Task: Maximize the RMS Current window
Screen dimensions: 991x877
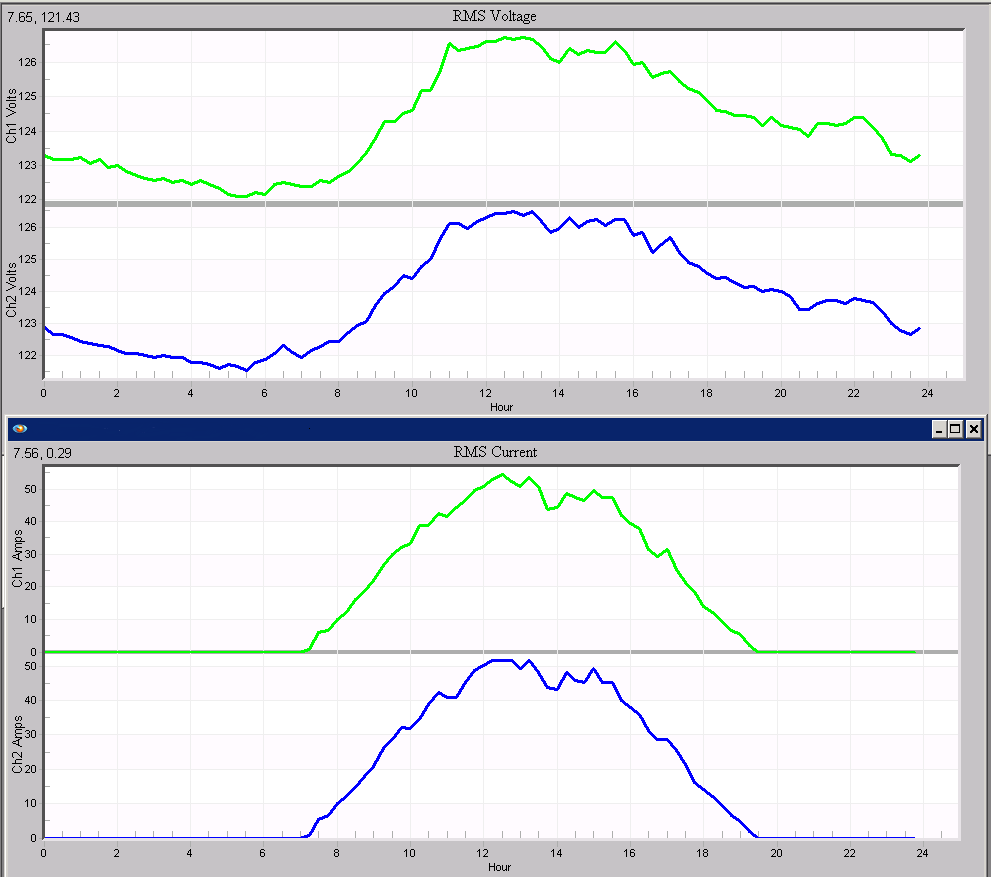Action: point(955,430)
